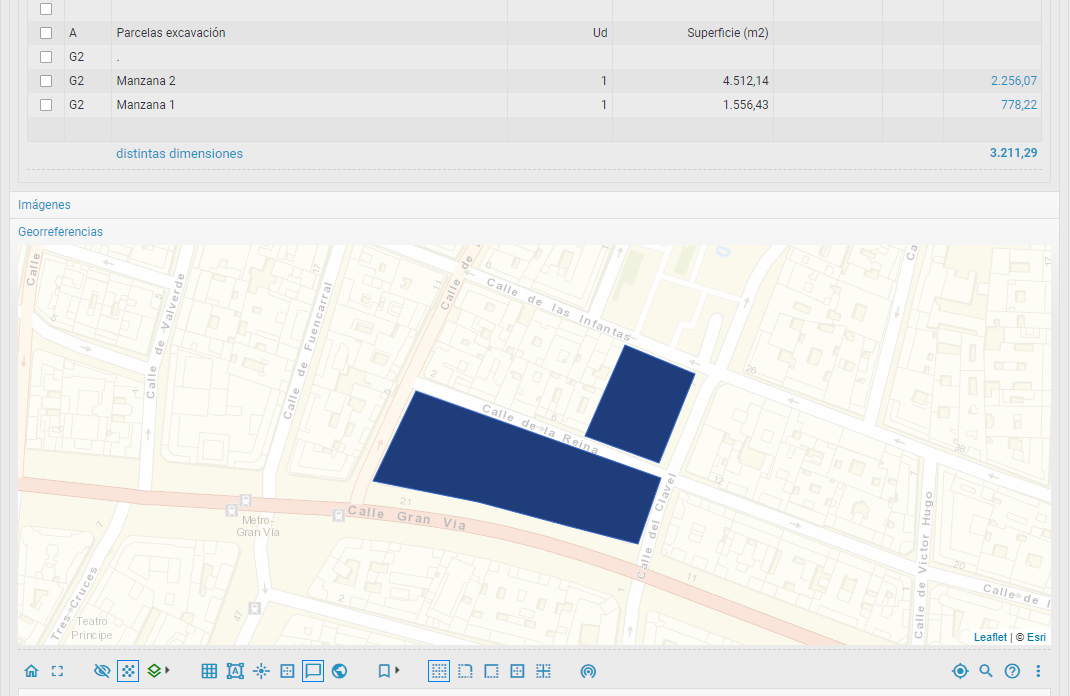Toggle the crossed-out eye visibility icon
Image resolution: width=1070 pixels, height=696 pixels.
[101, 671]
